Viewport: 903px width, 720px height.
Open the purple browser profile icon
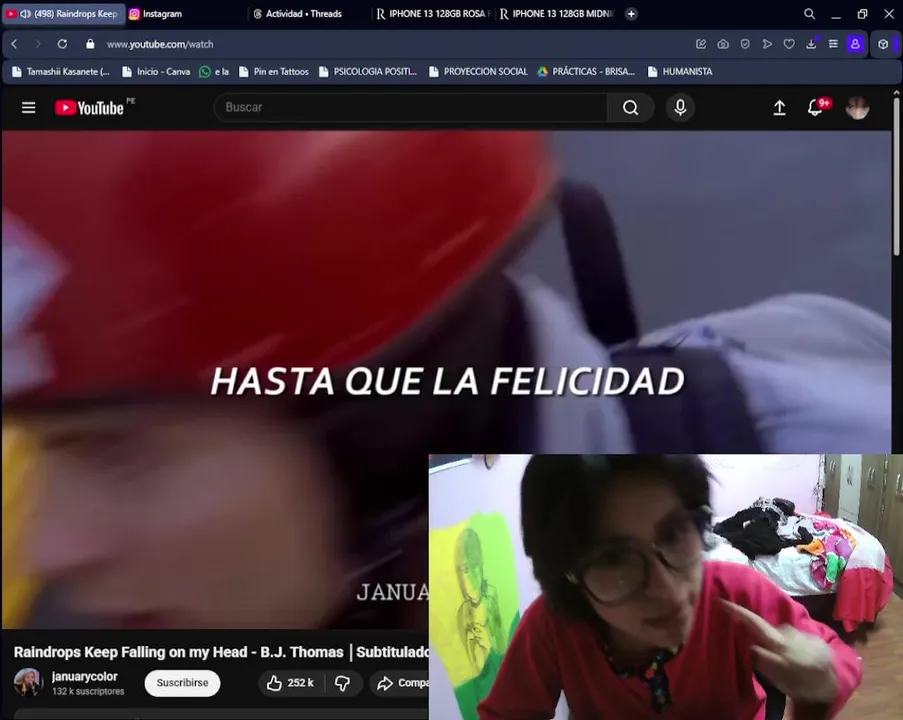855,44
